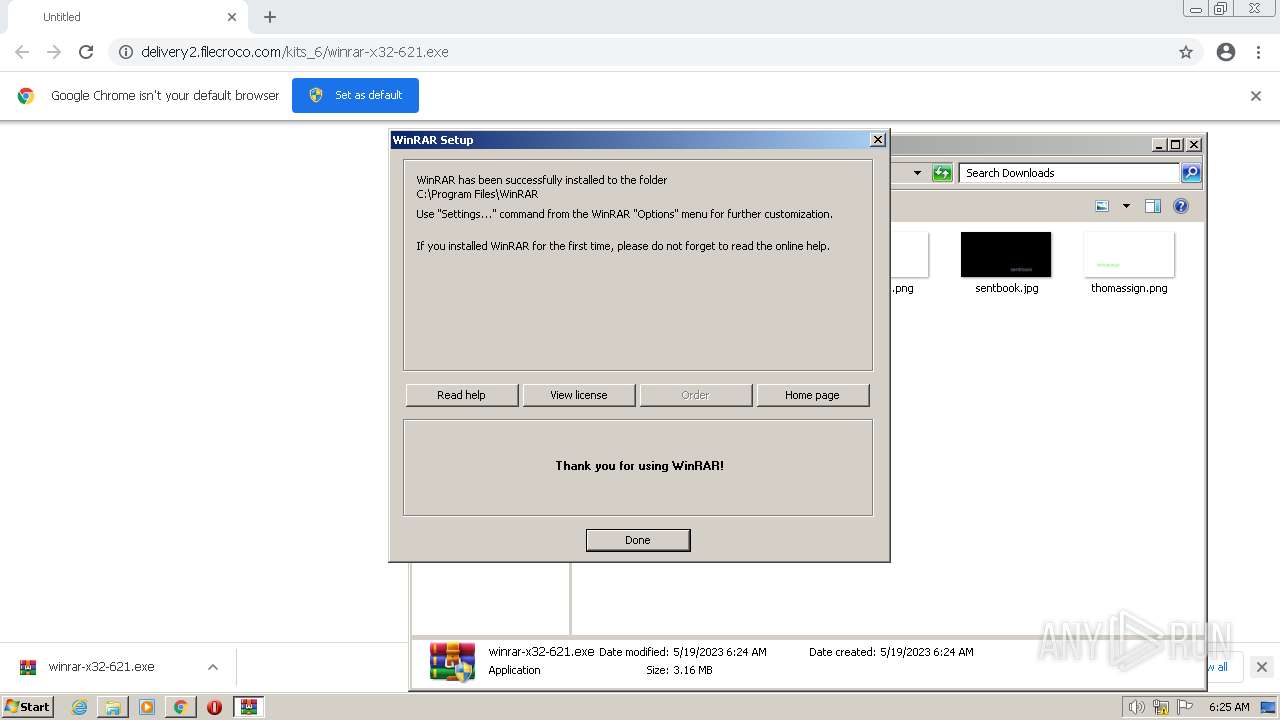Click the sentbook.jpg file name

[1007, 288]
